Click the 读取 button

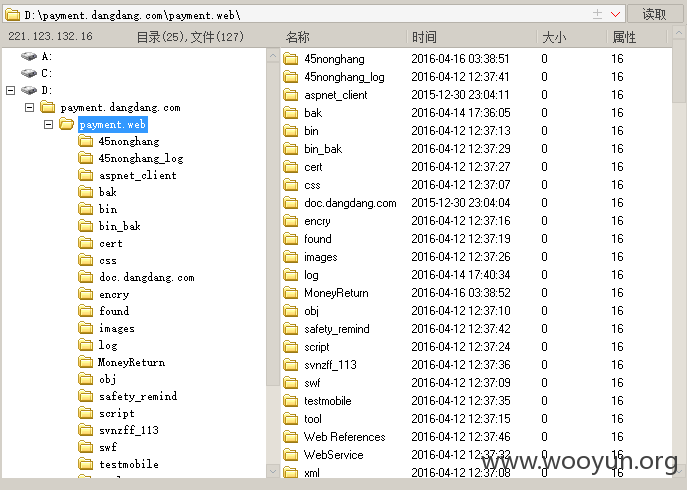655,14
